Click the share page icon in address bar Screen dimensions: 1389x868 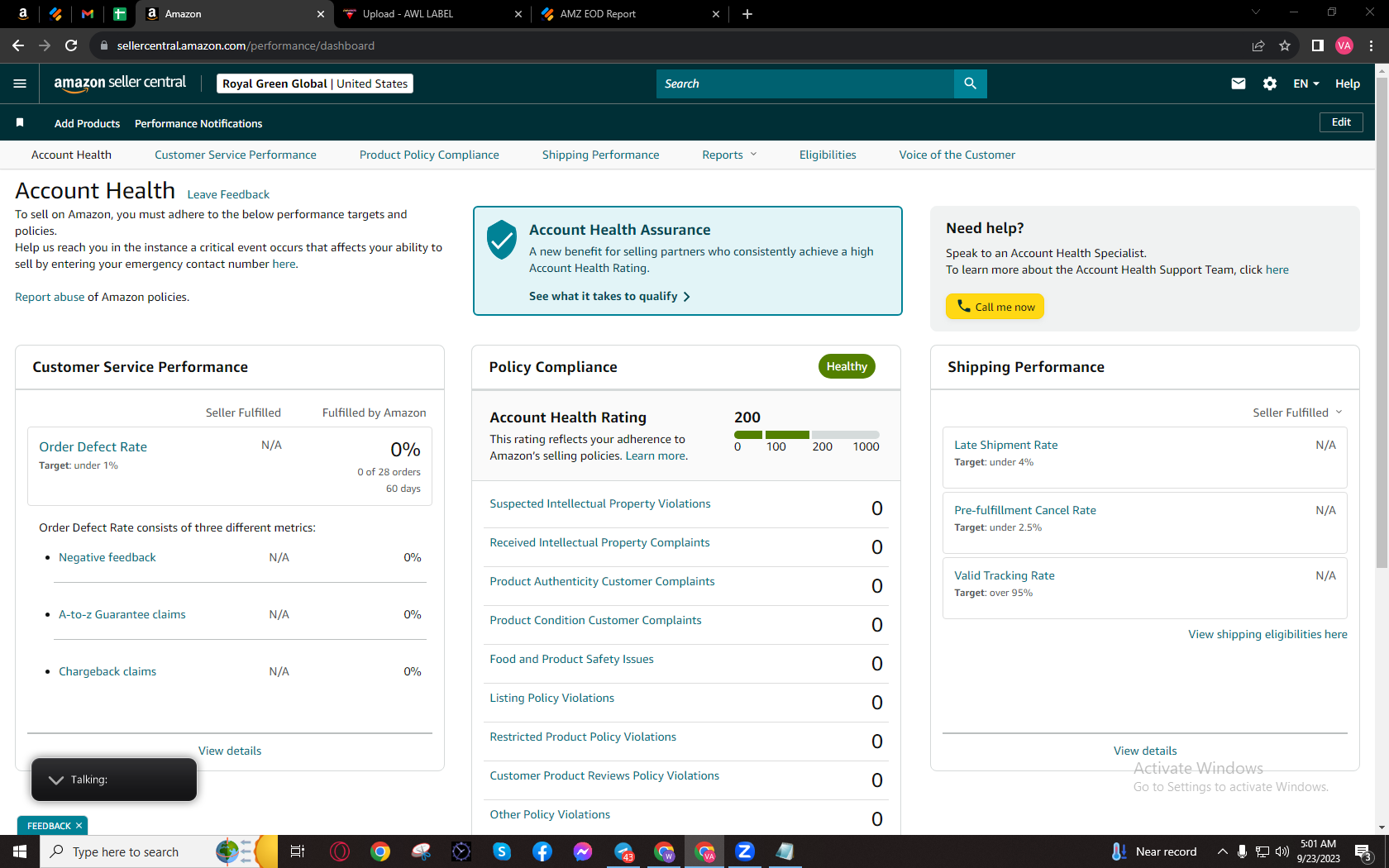point(1258,45)
